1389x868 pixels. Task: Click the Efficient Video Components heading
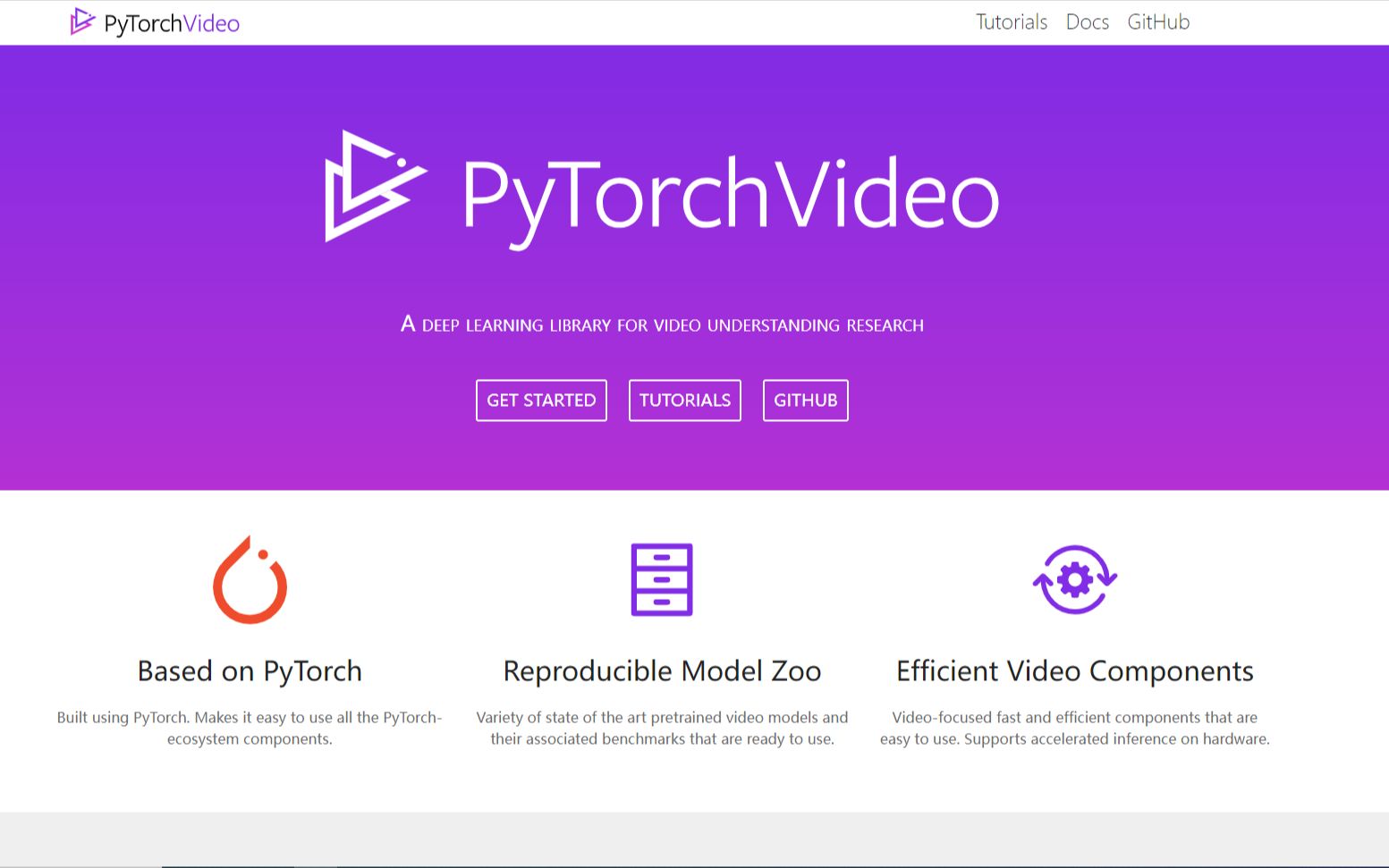(1075, 670)
